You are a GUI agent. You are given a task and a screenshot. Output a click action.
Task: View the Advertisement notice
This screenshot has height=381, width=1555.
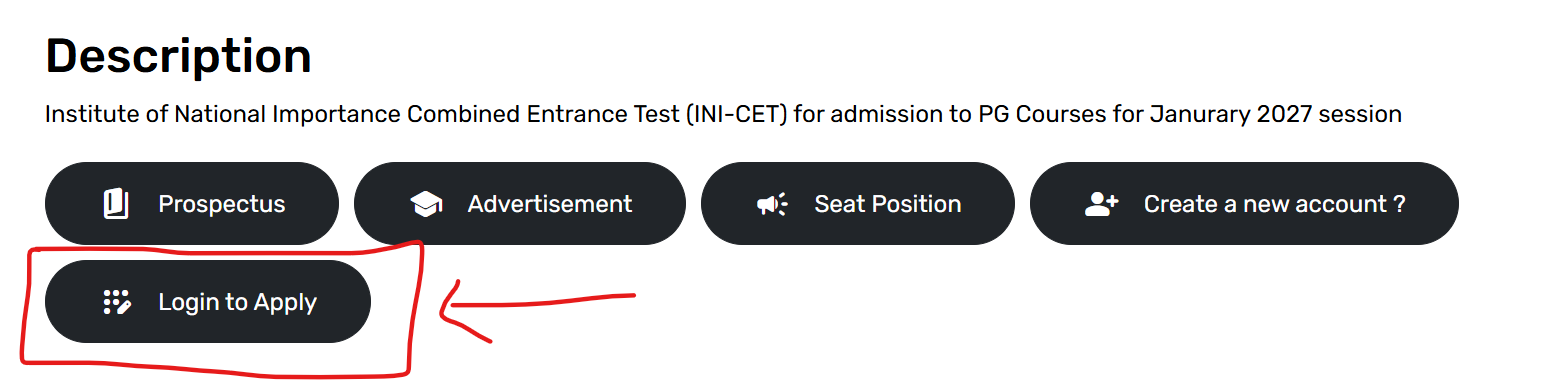[x=520, y=203]
